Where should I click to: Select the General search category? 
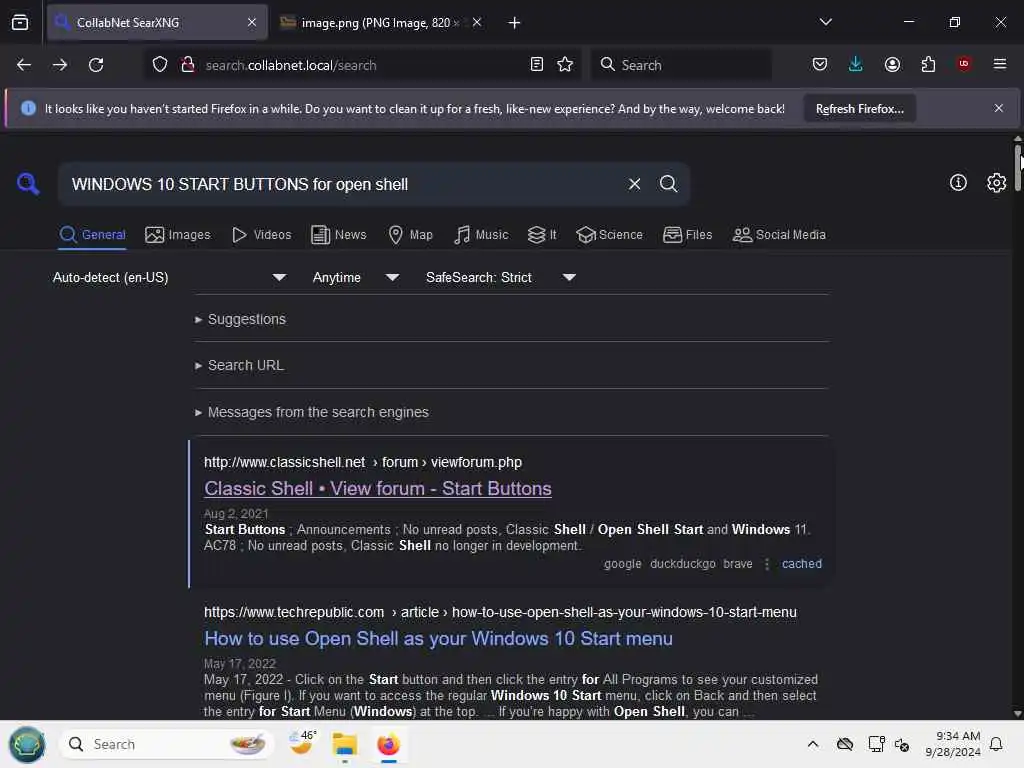point(92,234)
